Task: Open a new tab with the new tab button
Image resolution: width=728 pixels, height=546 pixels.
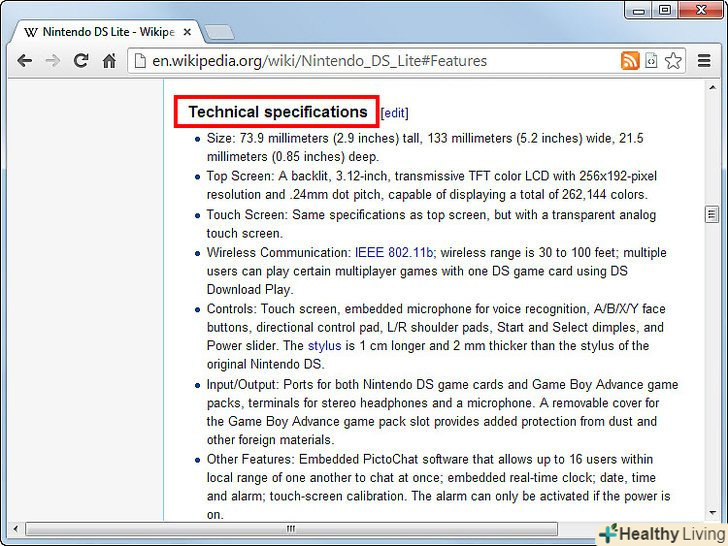Action: pyautogui.click(x=219, y=32)
